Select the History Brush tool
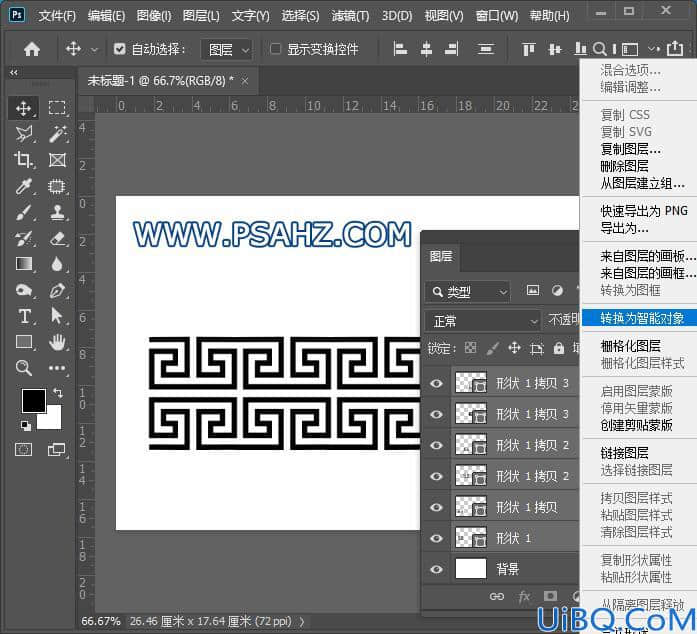Viewport: 697px width, 634px height. [23, 239]
